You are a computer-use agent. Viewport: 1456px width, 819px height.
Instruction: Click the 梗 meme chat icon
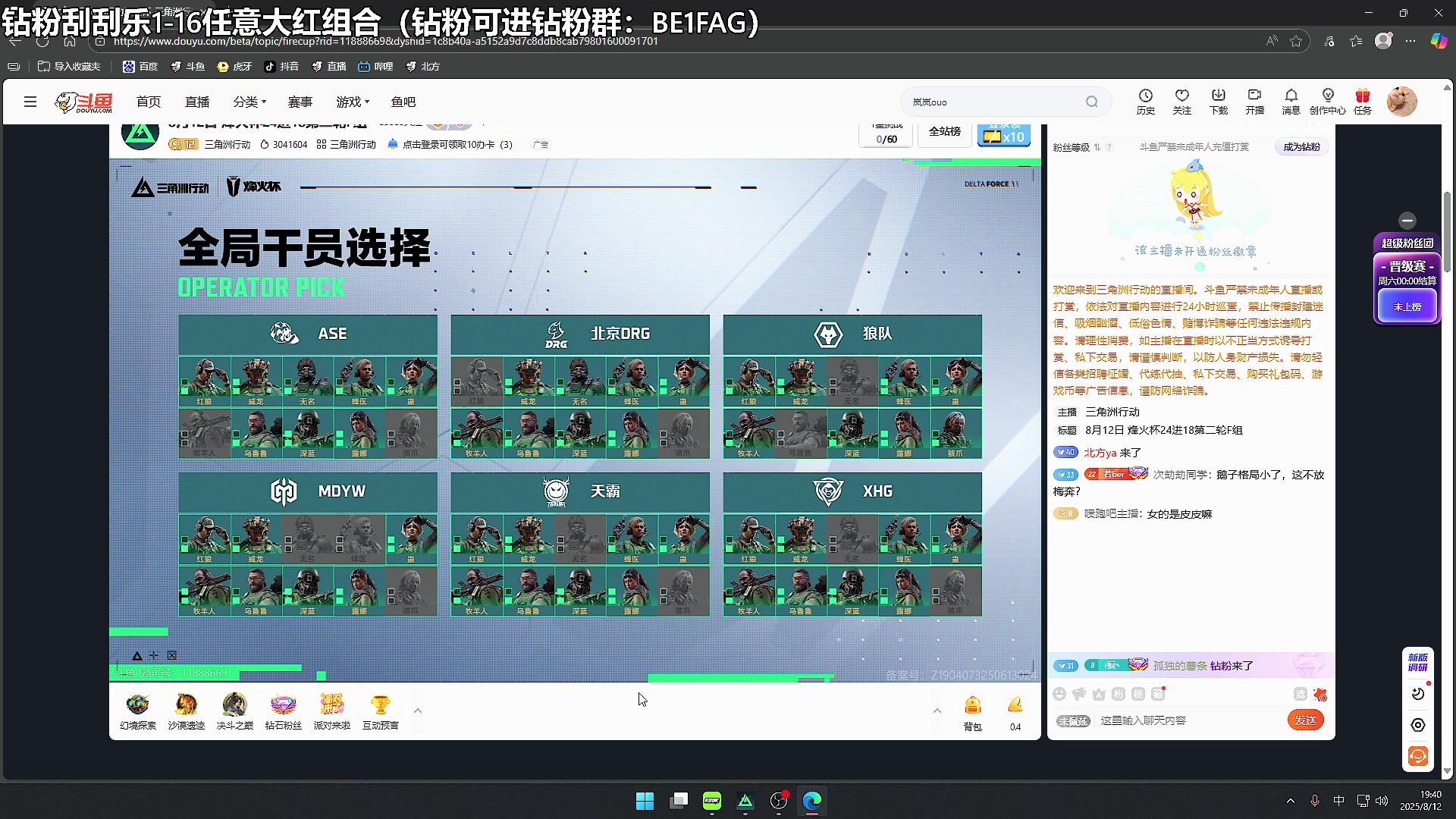[1138, 694]
